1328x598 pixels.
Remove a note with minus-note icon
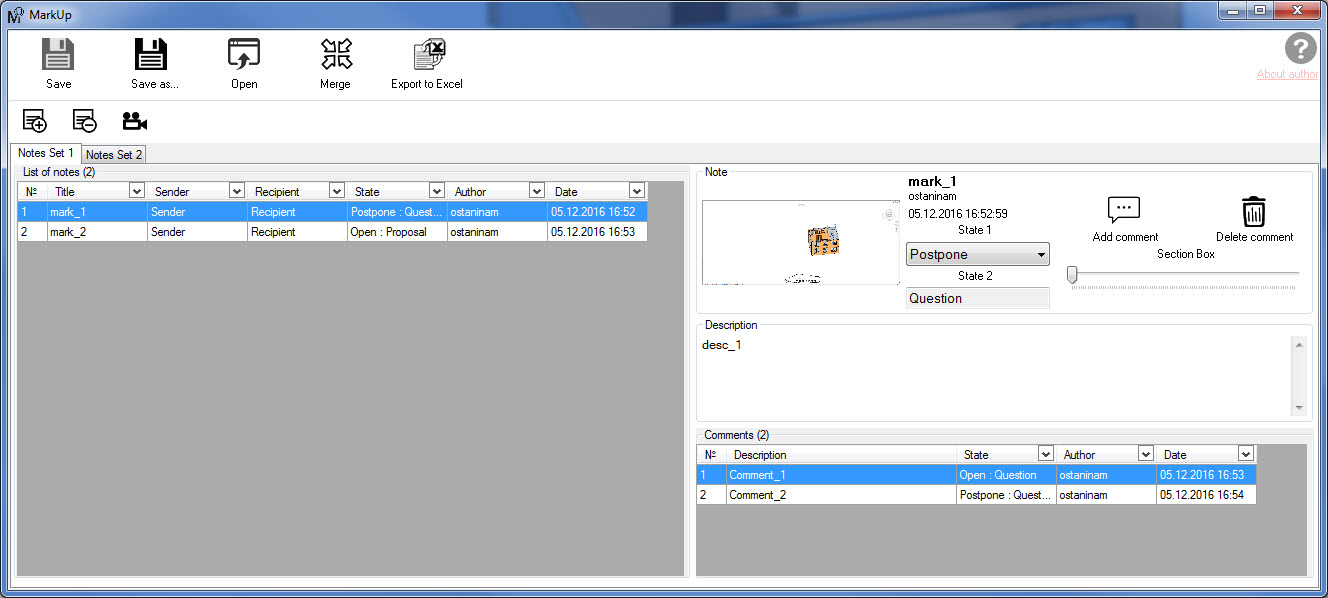click(x=84, y=120)
